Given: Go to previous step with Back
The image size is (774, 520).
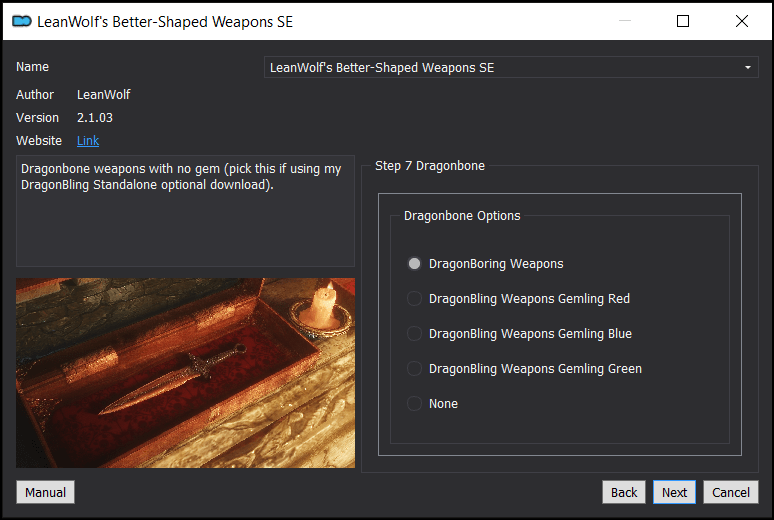Looking at the screenshot, I should (623, 492).
